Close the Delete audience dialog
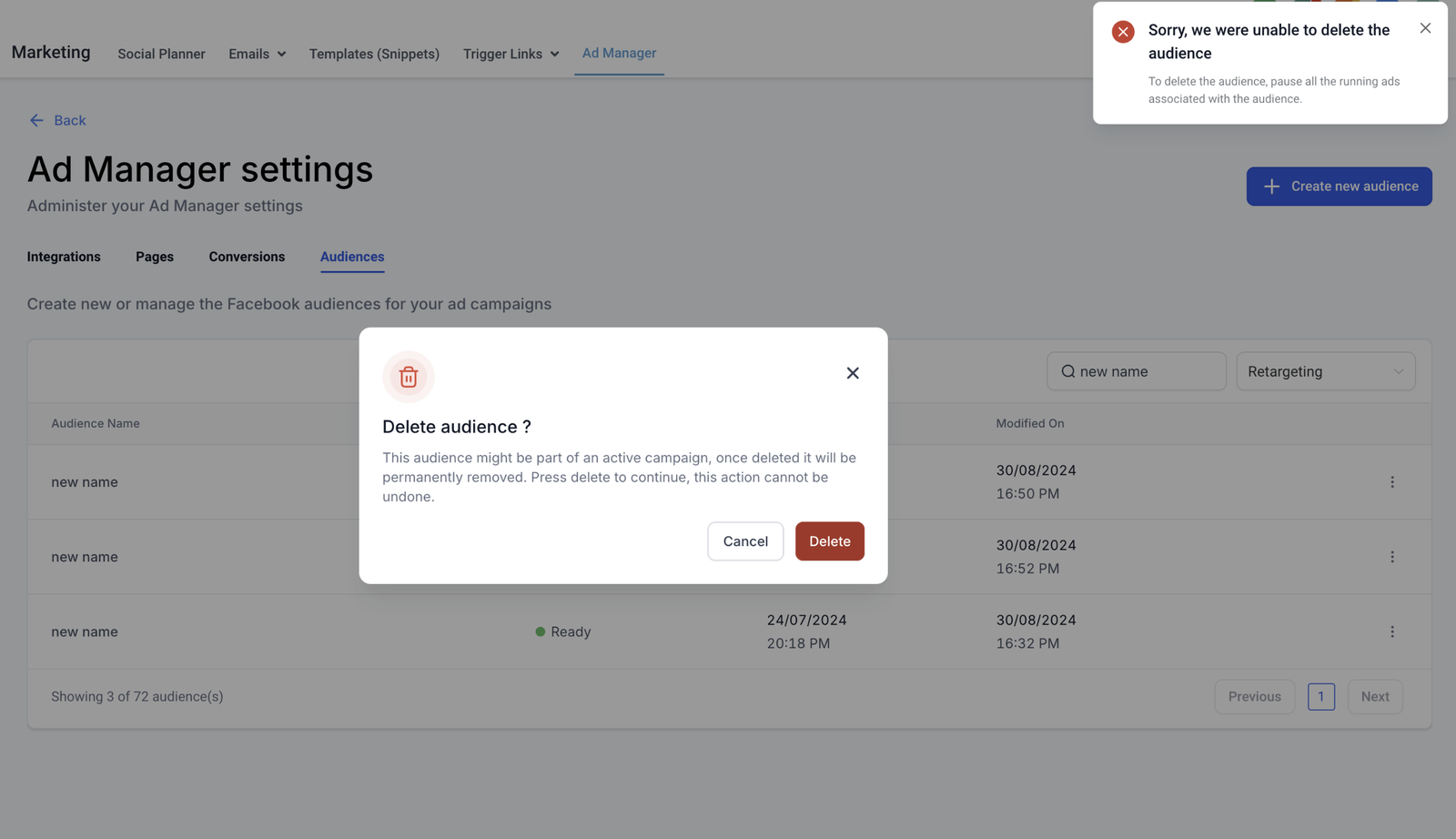 point(853,373)
